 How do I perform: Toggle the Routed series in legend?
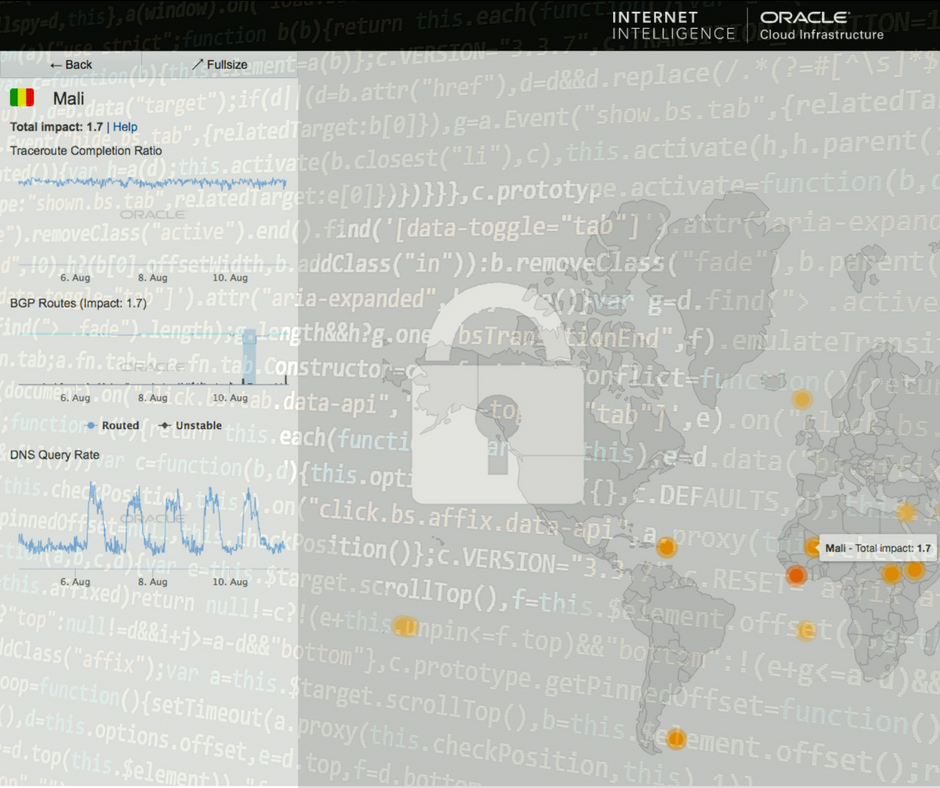coord(113,426)
